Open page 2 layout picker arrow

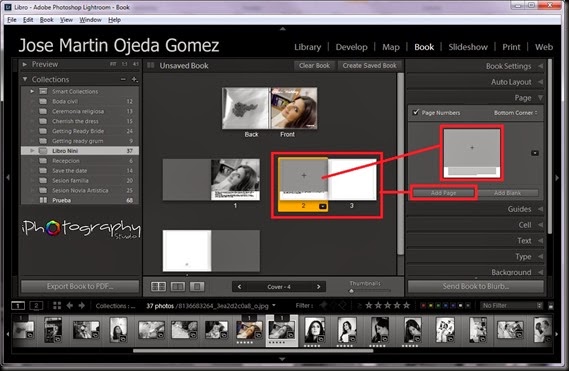[323, 207]
